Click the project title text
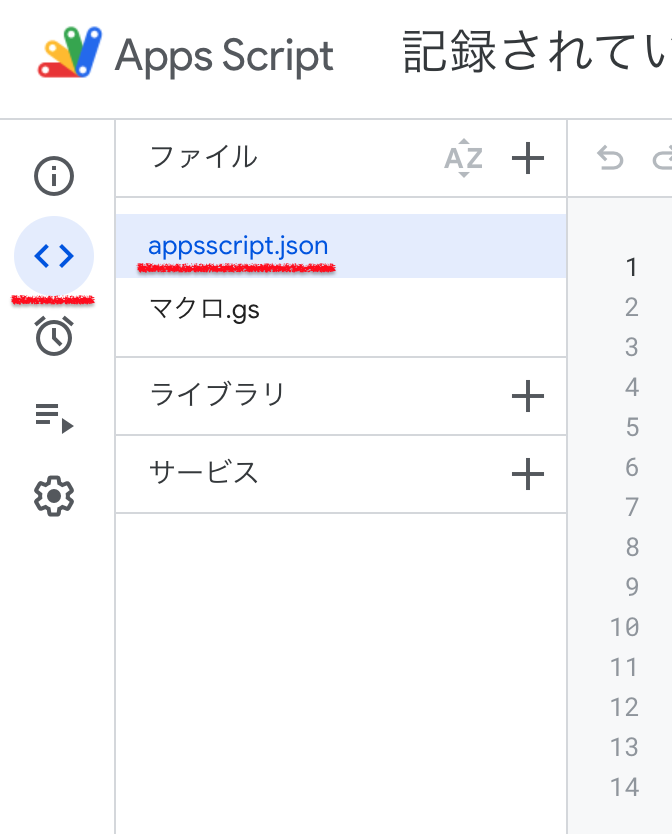The height and width of the screenshot is (834, 672). 536,54
